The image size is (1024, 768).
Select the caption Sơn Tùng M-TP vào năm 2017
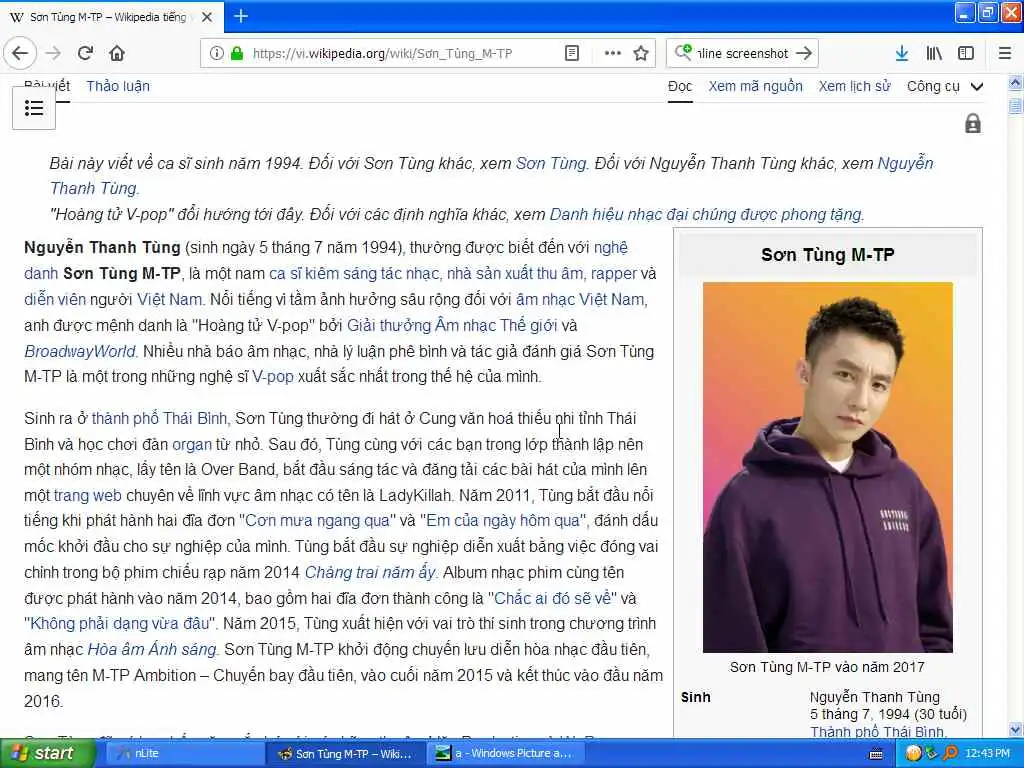coord(827,667)
